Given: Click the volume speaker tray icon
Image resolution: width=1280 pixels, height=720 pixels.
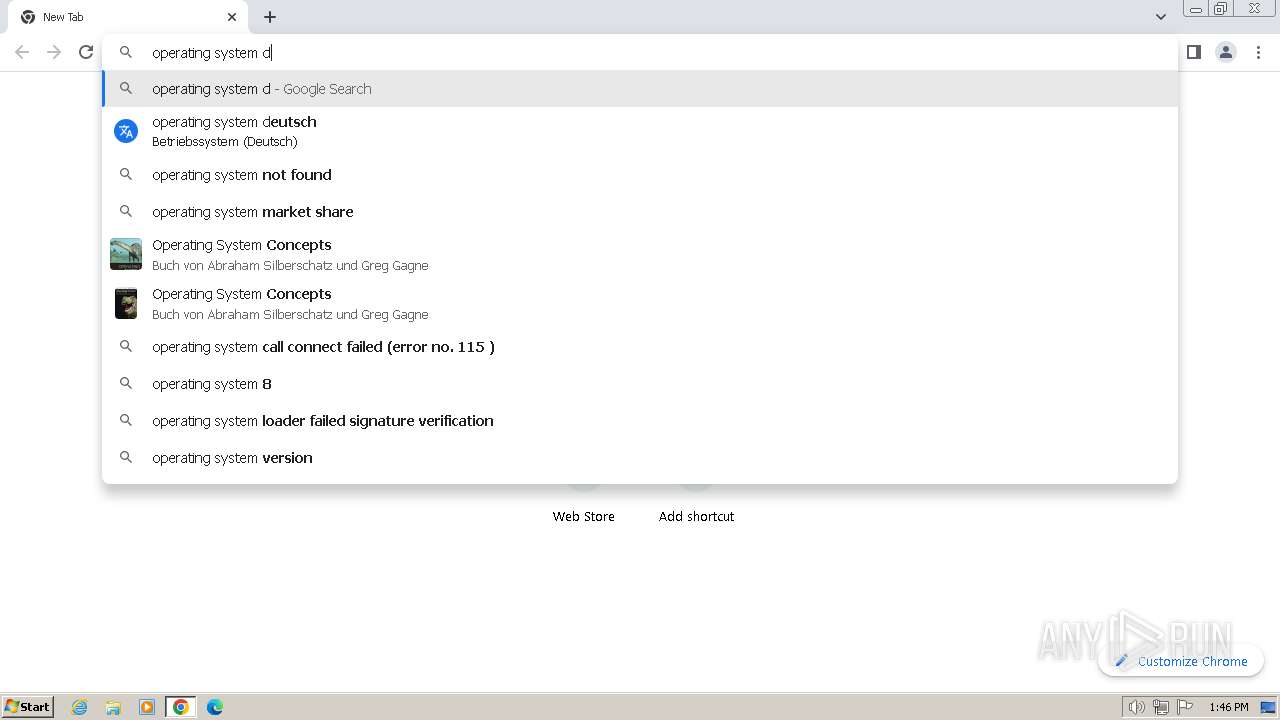Looking at the screenshot, I should [x=1136, y=707].
